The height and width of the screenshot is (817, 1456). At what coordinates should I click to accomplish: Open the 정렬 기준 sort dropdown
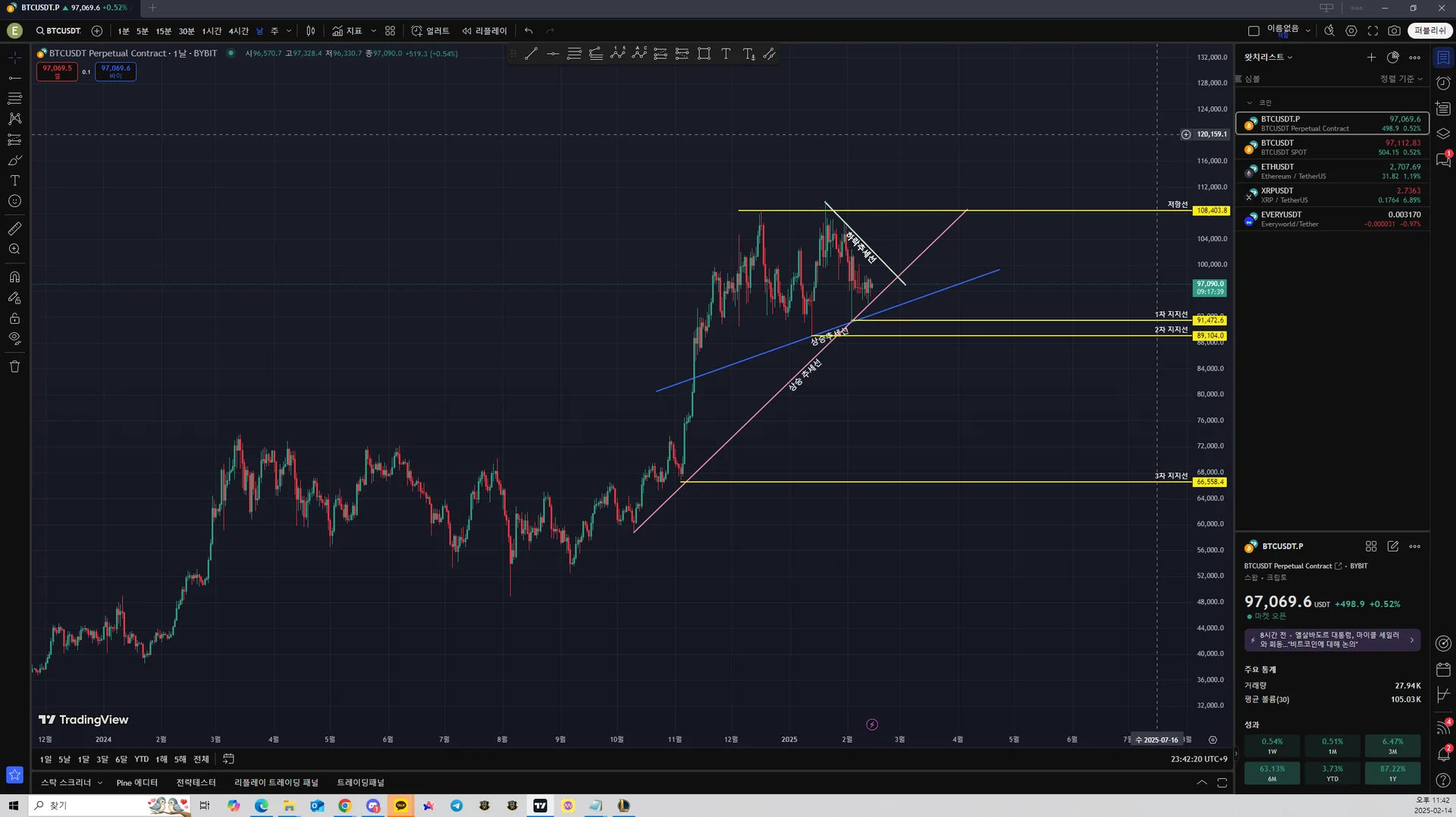(x=1401, y=79)
